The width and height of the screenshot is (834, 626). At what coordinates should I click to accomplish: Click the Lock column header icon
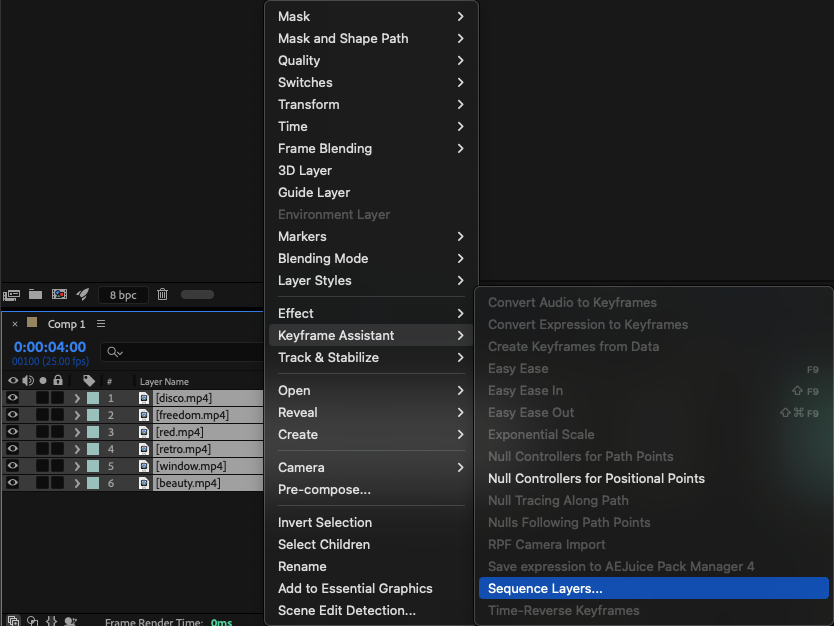pos(58,380)
